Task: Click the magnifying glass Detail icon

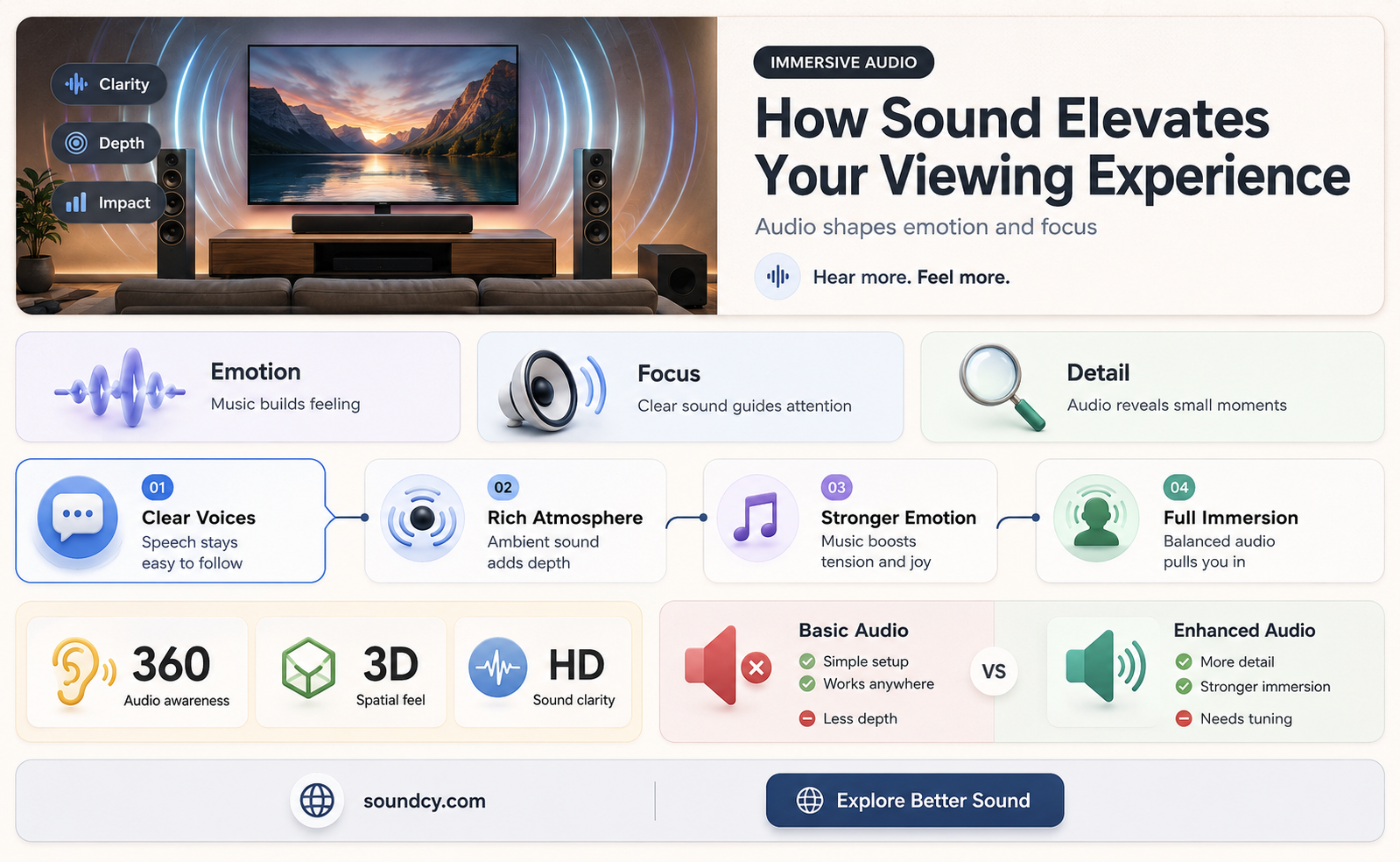Action: (1002, 387)
